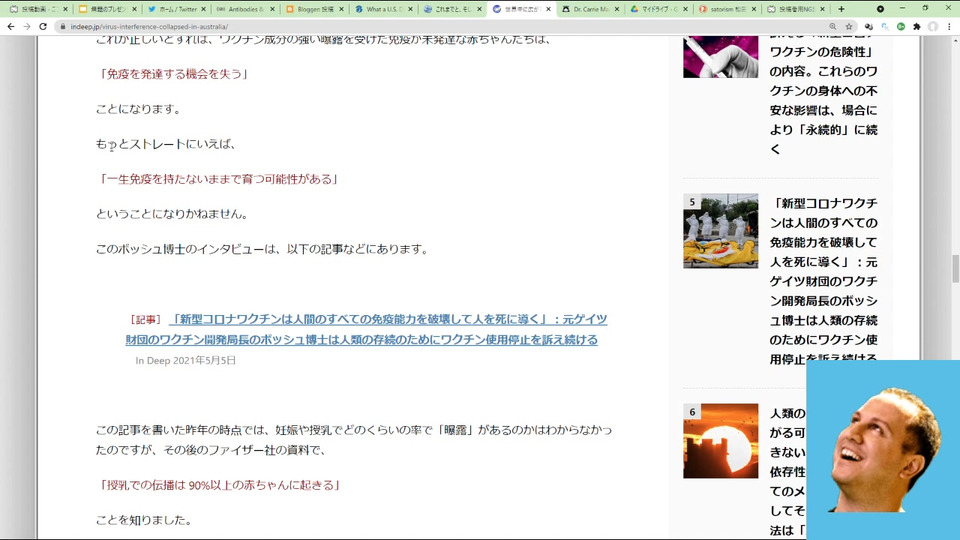Viewport: 960px width, 540px height.
Task: Click the laughing man overlay image
Action: click(x=883, y=450)
